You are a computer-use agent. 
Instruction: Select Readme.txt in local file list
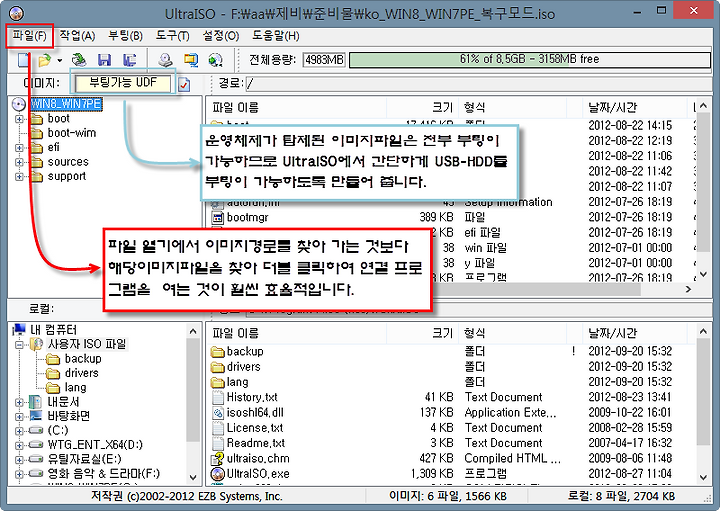click(x=256, y=443)
